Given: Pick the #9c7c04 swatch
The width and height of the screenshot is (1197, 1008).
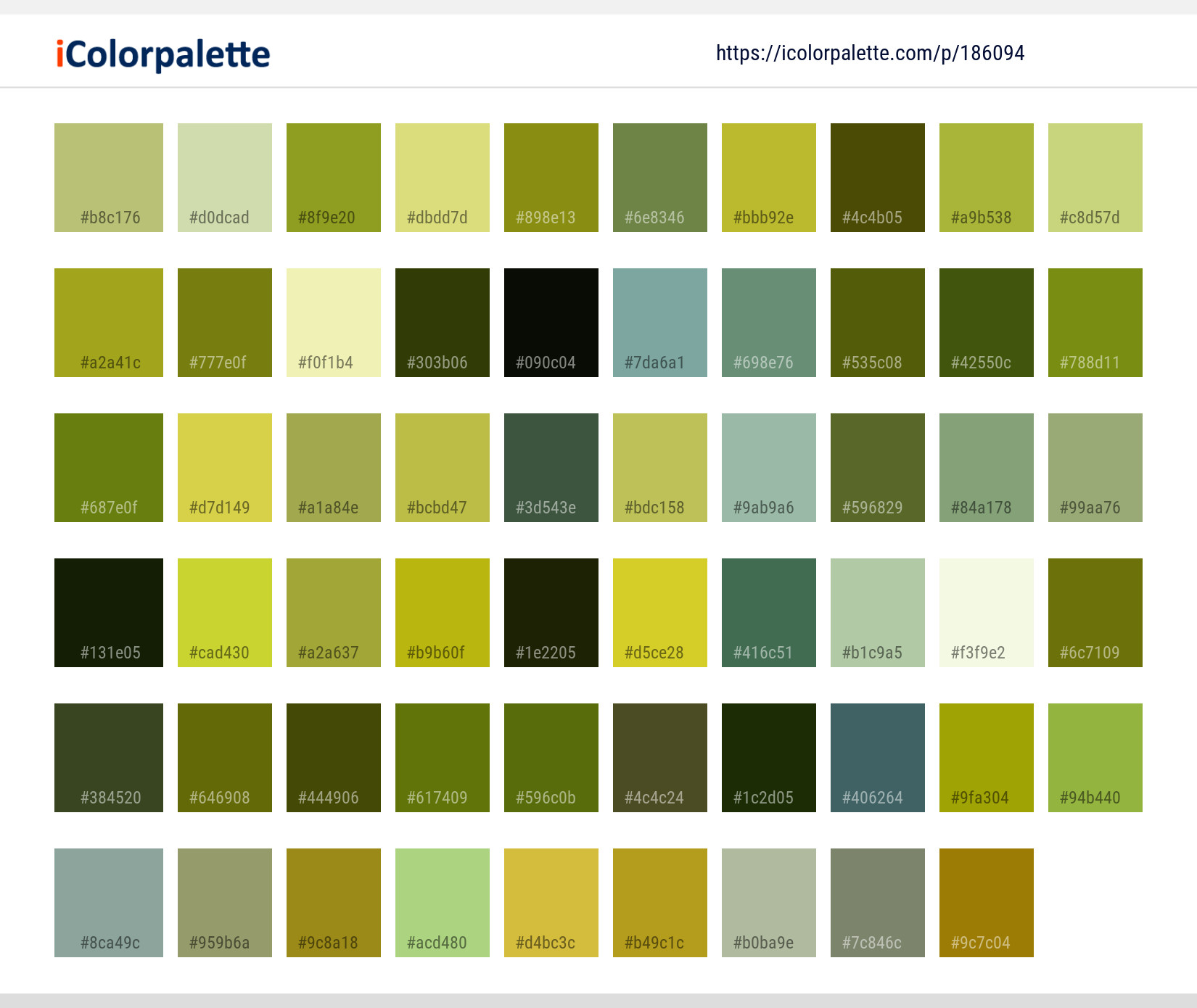Looking at the screenshot, I should pos(987,903).
